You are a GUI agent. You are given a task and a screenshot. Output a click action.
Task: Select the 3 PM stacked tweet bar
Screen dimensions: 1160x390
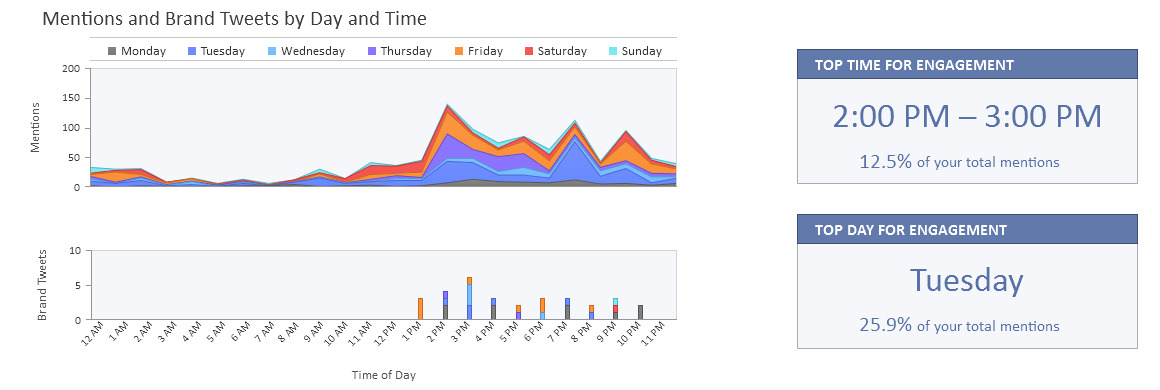(x=469, y=298)
